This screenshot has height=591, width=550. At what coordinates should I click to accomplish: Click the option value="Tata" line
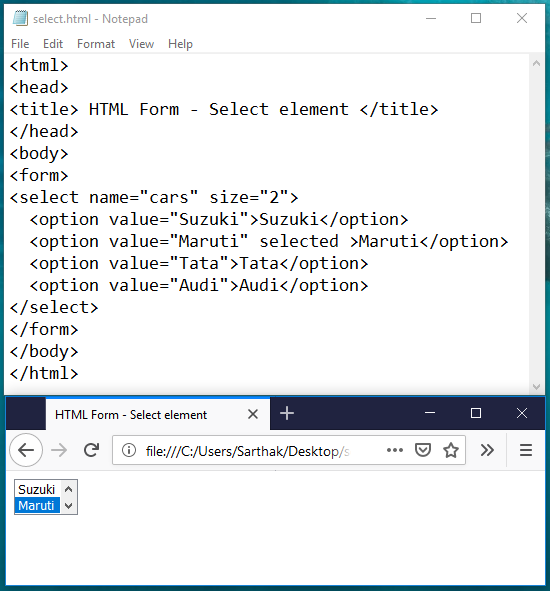199,263
